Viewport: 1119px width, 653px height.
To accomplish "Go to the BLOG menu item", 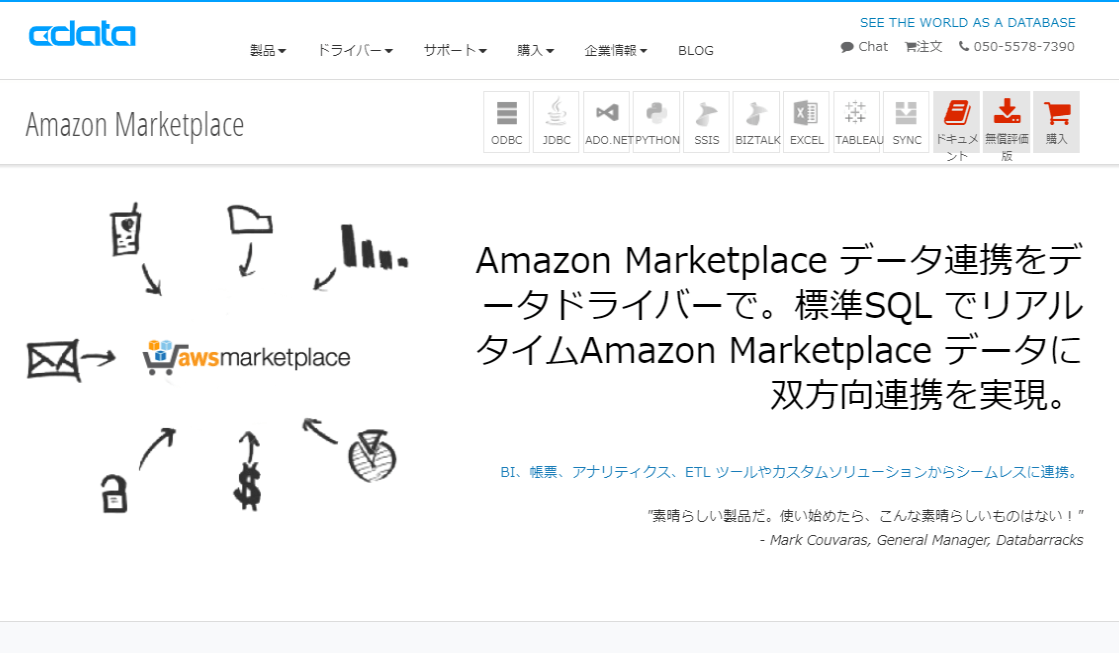I will (x=696, y=51).
